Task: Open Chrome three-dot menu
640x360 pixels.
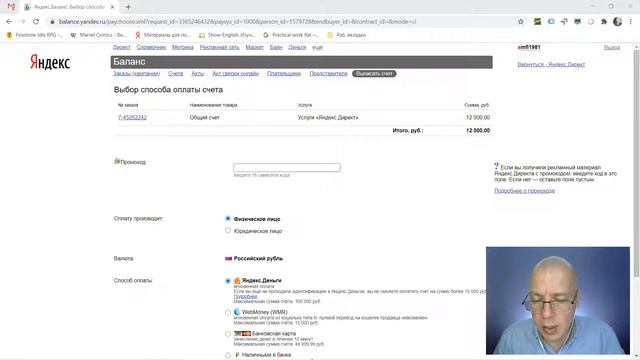Action: click(631, 22)
